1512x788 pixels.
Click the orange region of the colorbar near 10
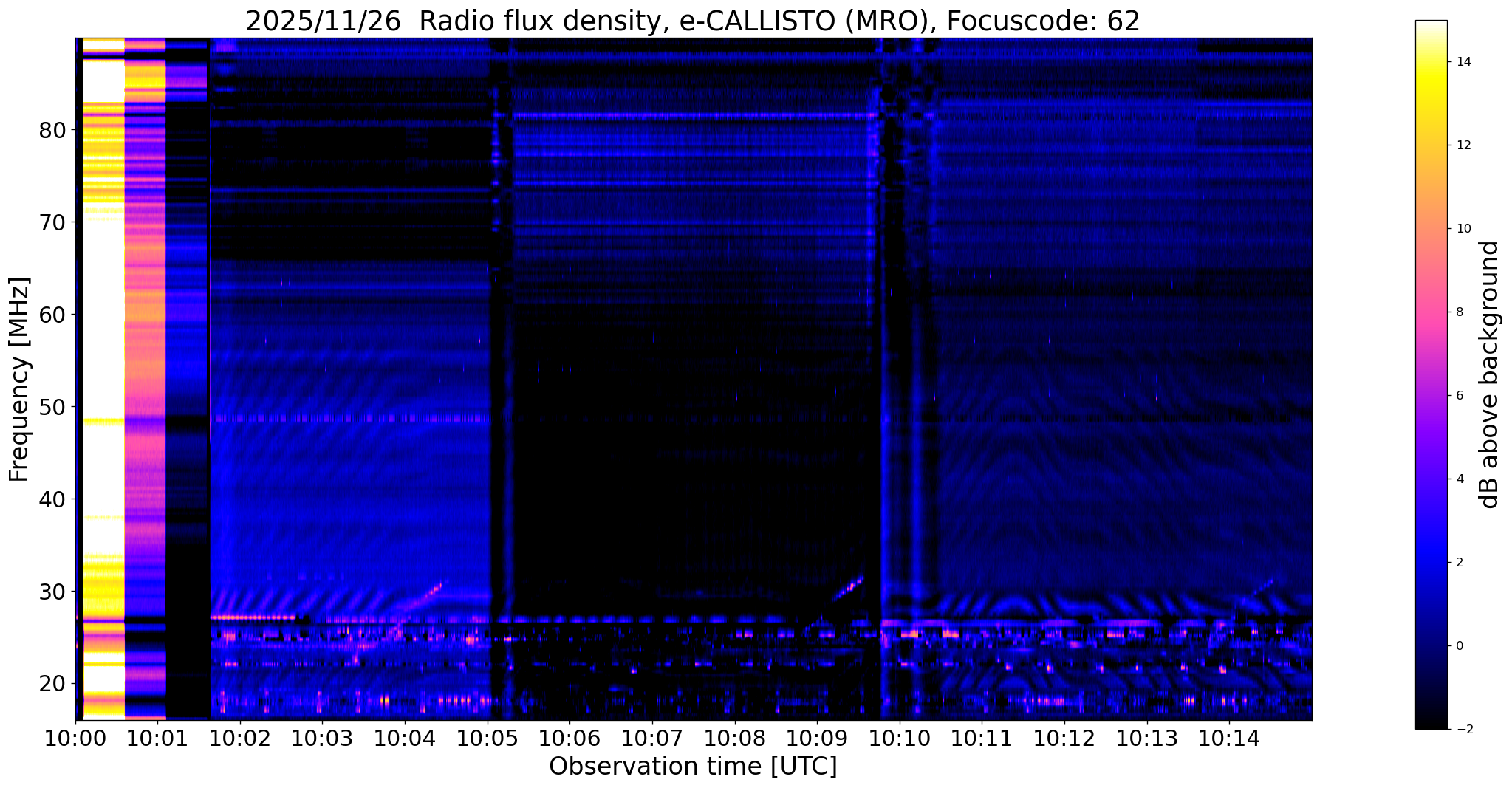point(1431,229)
